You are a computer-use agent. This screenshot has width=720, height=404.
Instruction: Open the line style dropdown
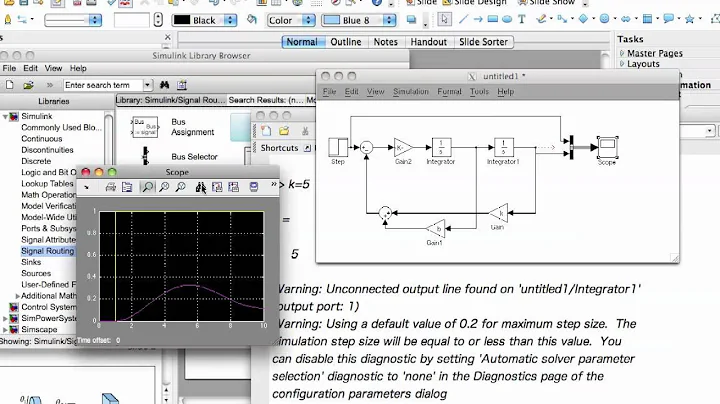[x=95, y=20]
